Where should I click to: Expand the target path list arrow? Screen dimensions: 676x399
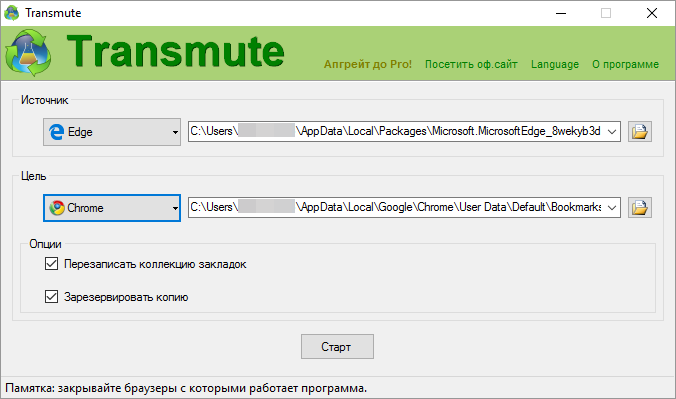[612, 207]
